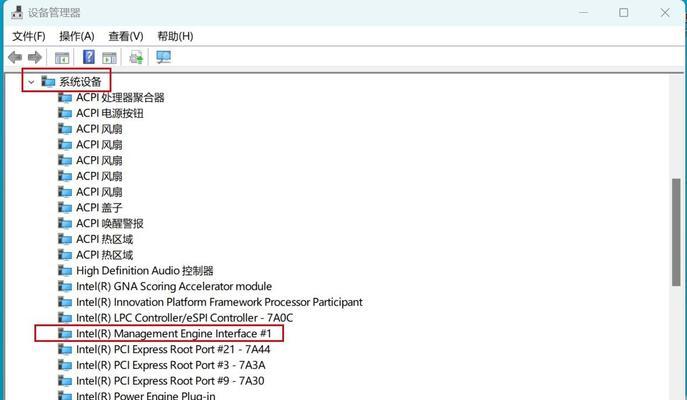The width and height of the screenshot is (687, 400).
Task: Open help via the blue question mark icon
Action: [x=89, y=57]
